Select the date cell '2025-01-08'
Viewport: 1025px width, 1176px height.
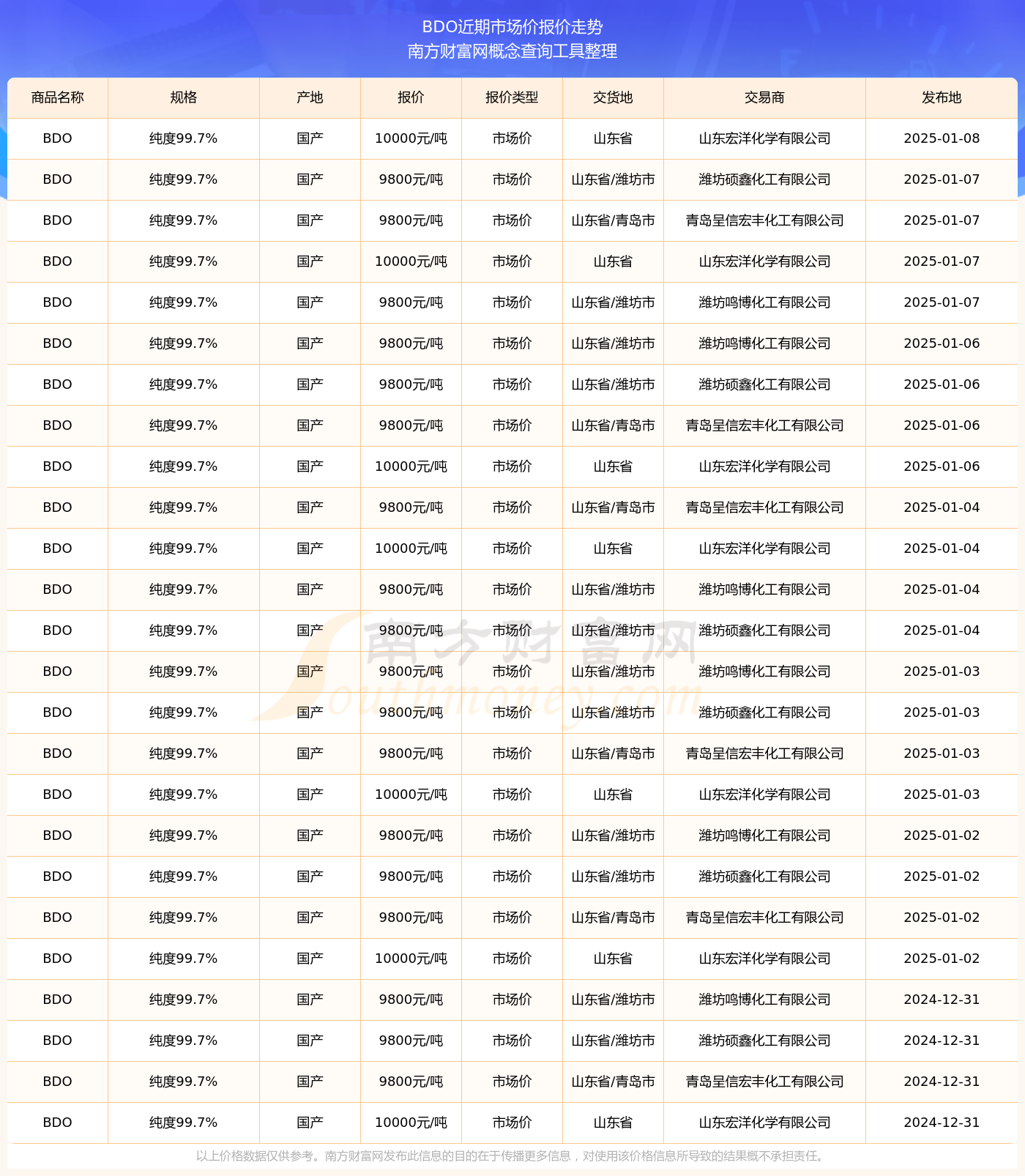click(x=942, y=138)
